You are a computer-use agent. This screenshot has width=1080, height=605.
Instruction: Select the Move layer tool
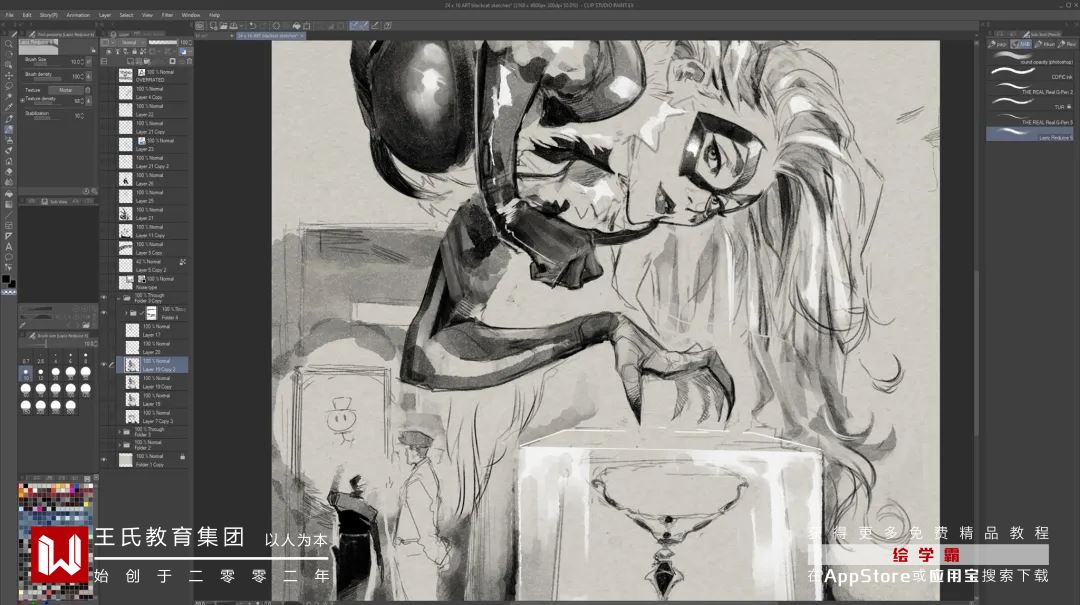pyautogui.click(x=9, y=75)
